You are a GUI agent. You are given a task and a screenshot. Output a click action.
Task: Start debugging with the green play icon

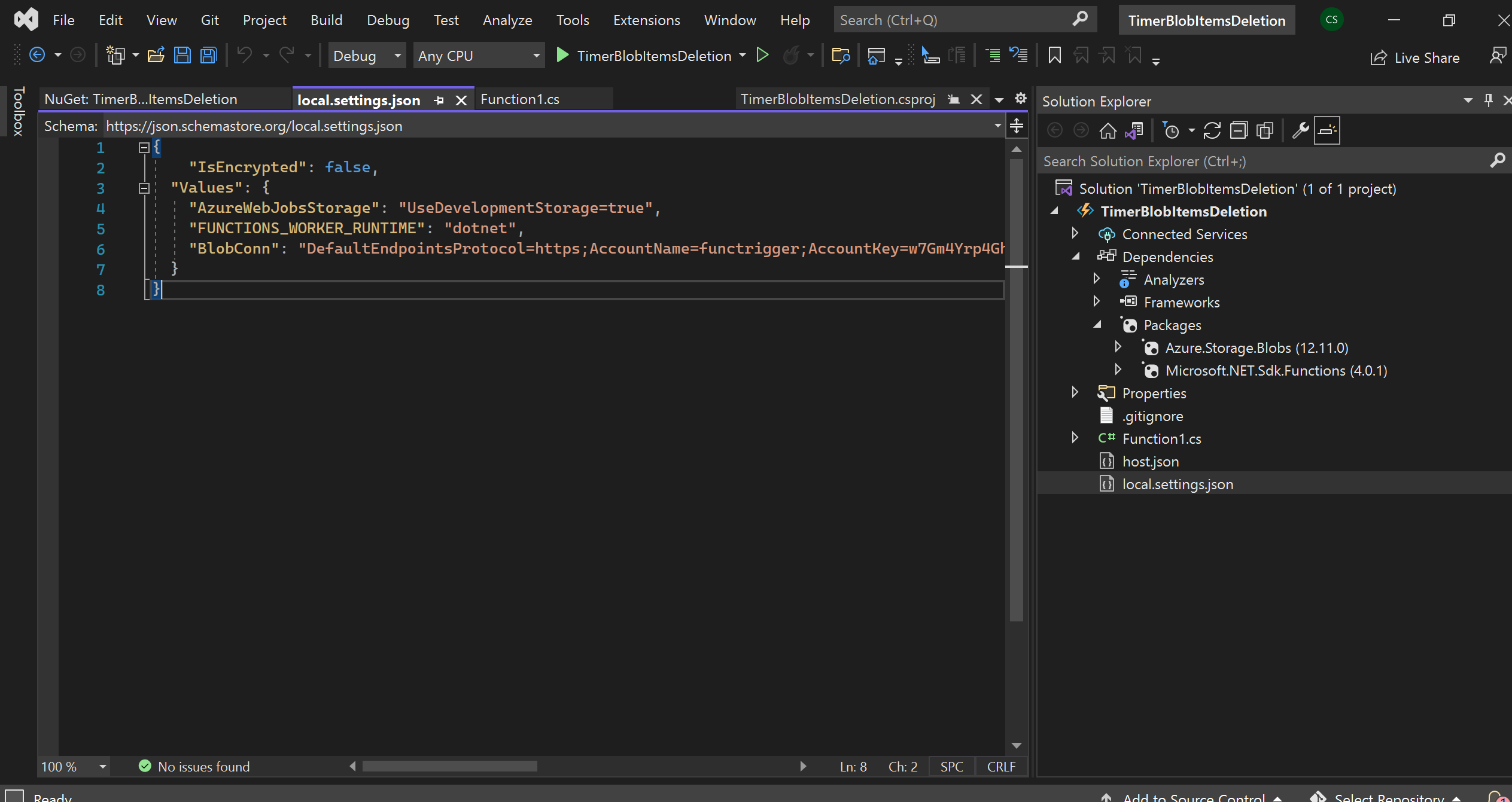click(x=562, y=56)
